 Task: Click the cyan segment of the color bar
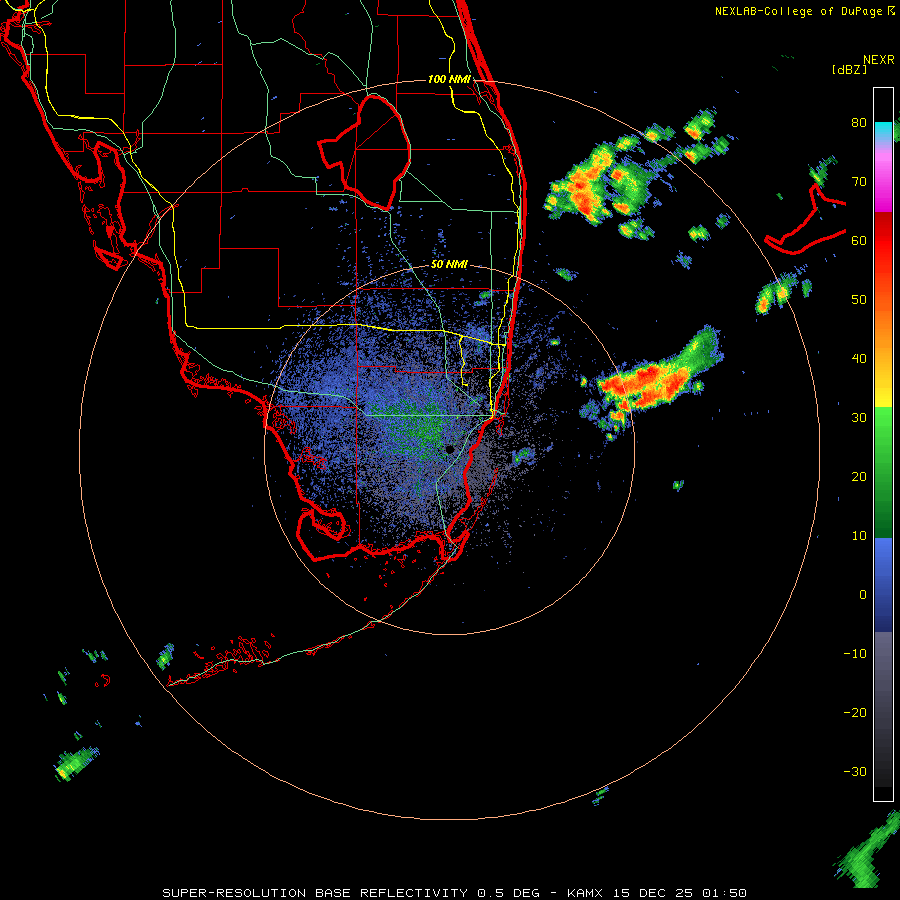click(x=883, y=131)
